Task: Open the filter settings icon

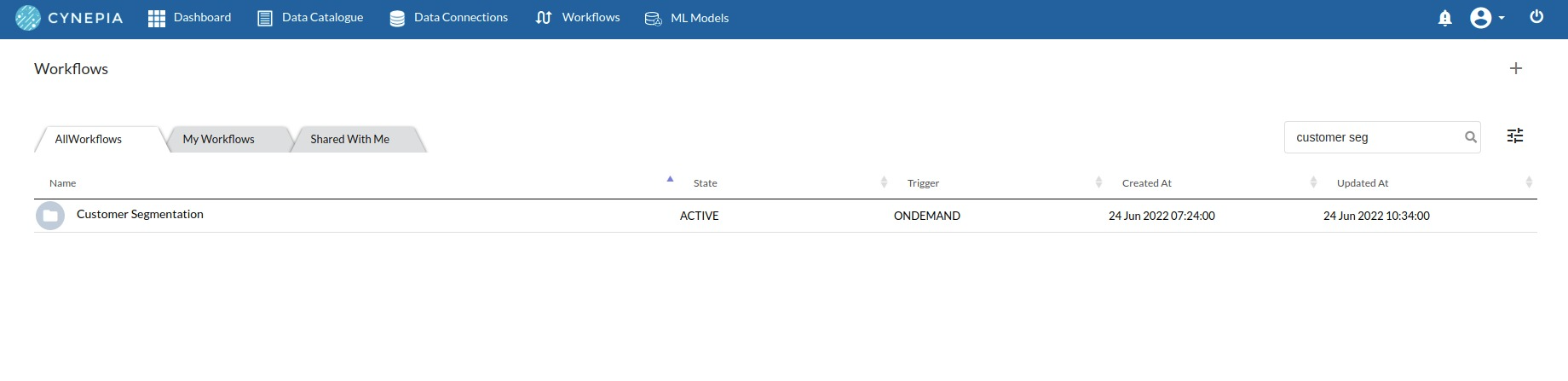Action: point(1514,136)
